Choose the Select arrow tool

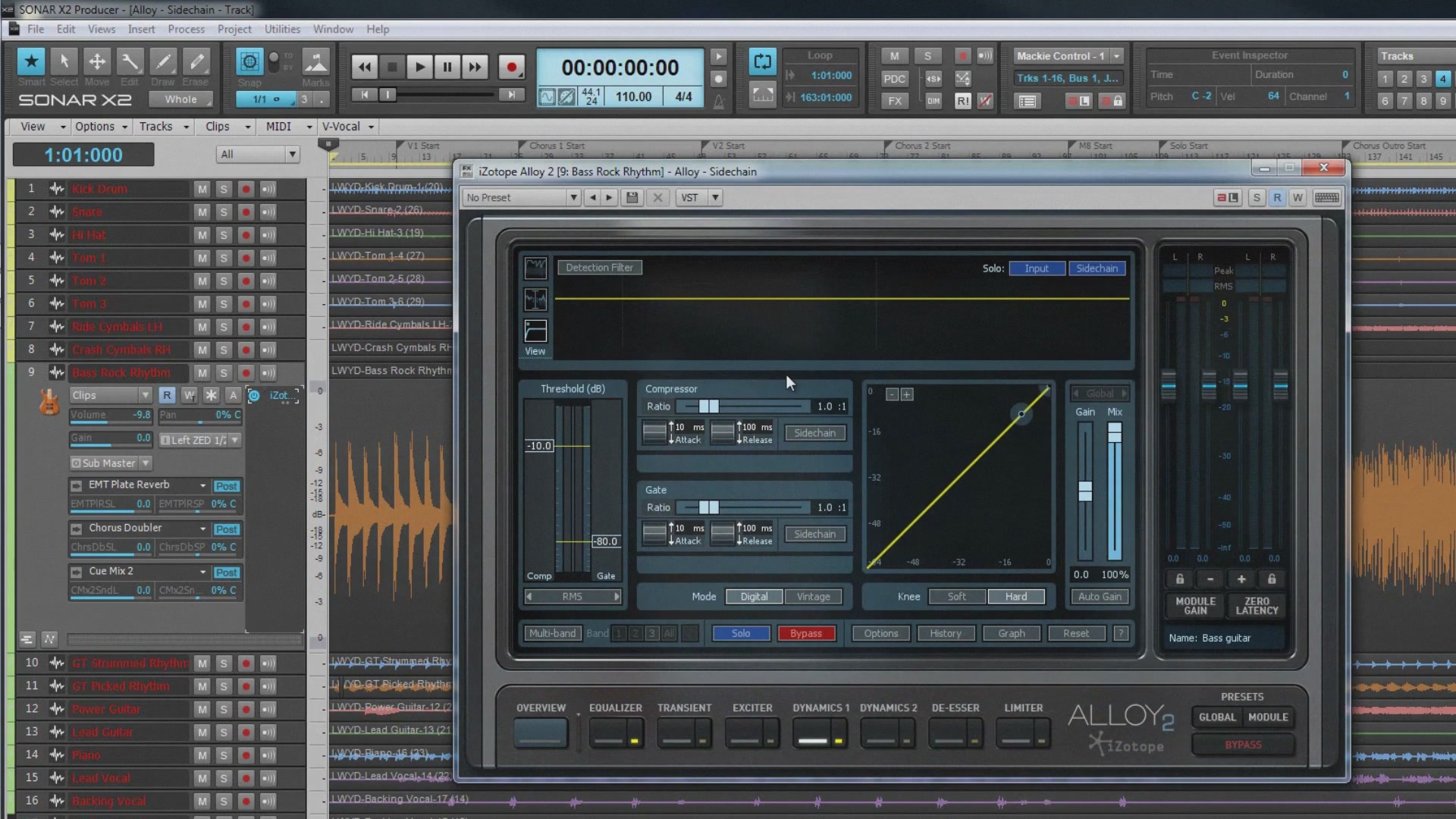pos(64,61)
